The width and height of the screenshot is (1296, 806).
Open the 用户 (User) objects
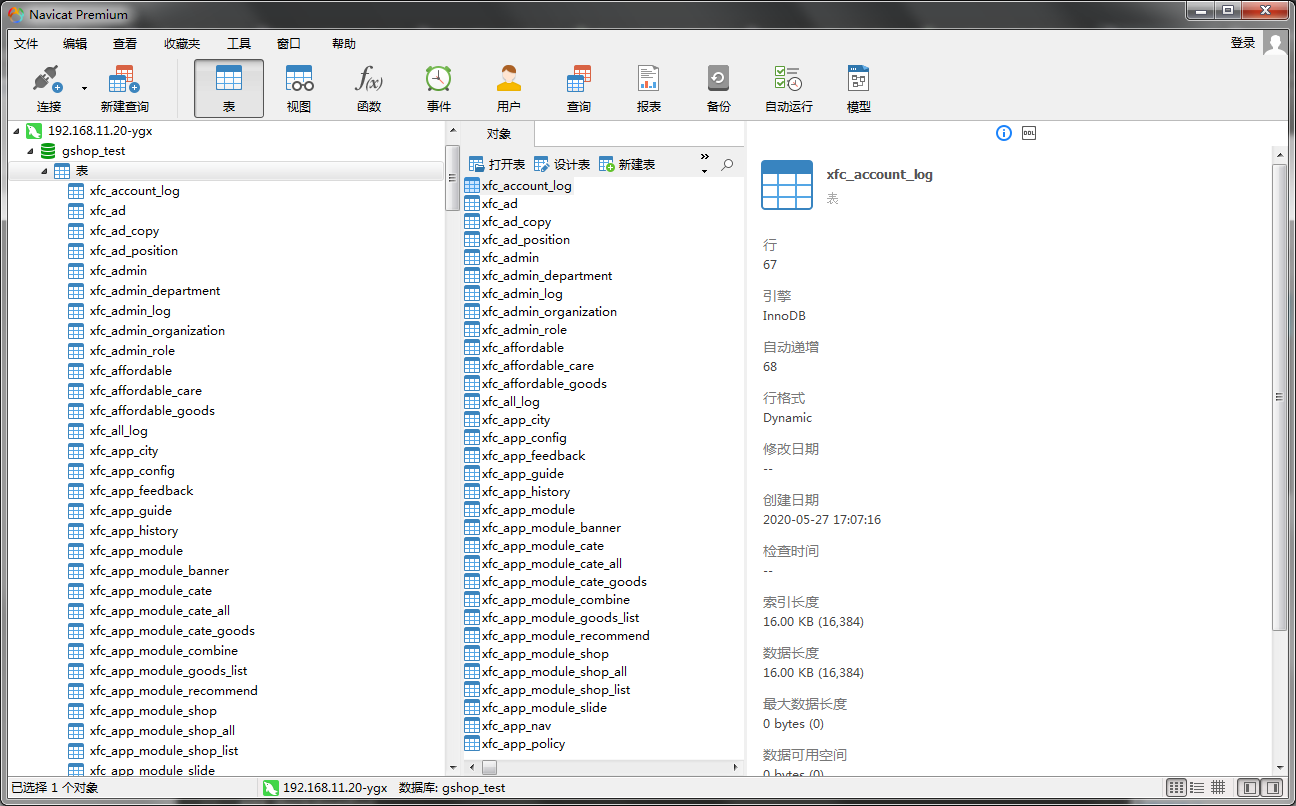click(x=509, y=88)
